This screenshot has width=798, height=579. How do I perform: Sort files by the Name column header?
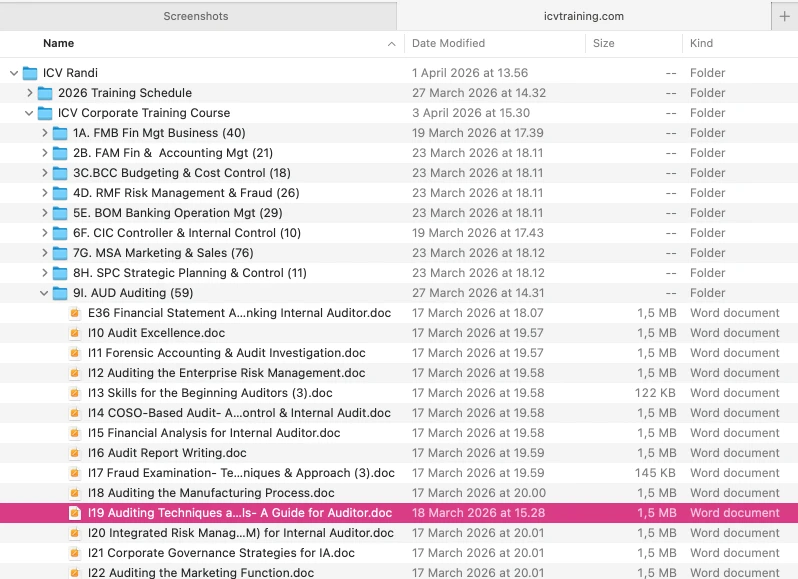click(59, 44)
